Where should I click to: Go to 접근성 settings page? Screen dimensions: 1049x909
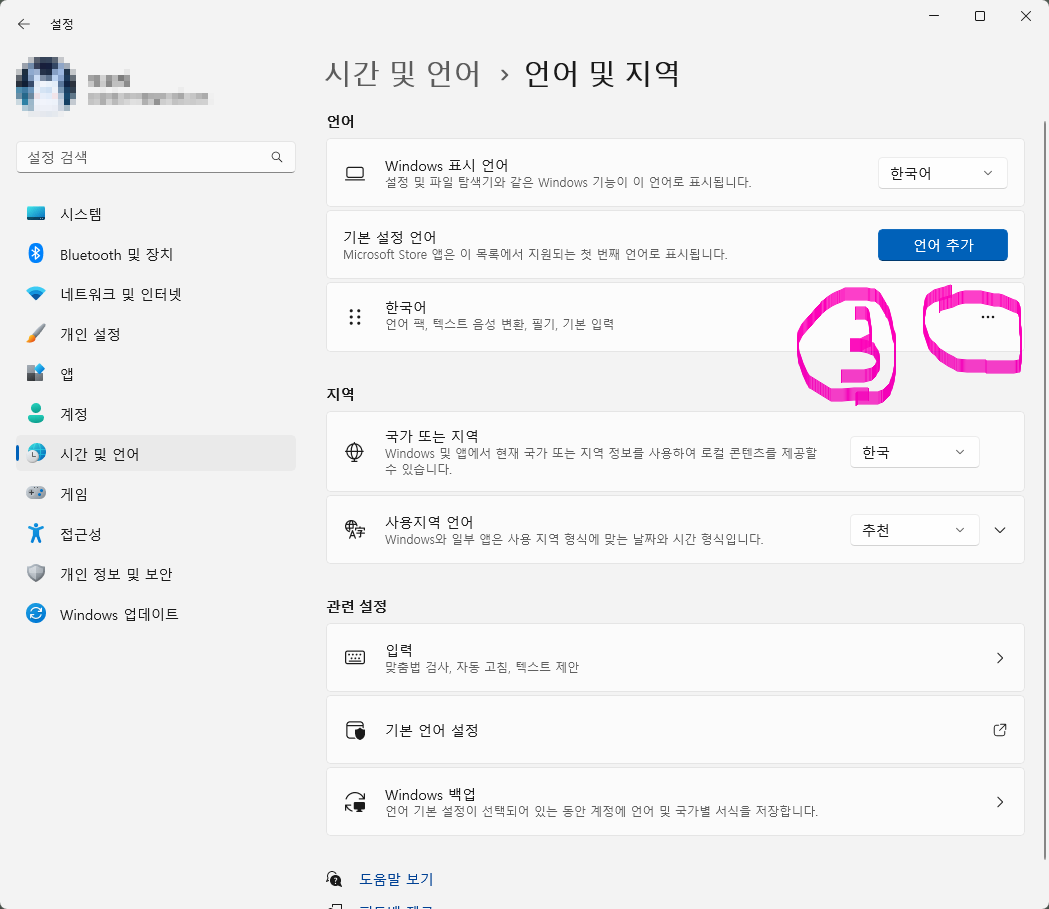156,533
